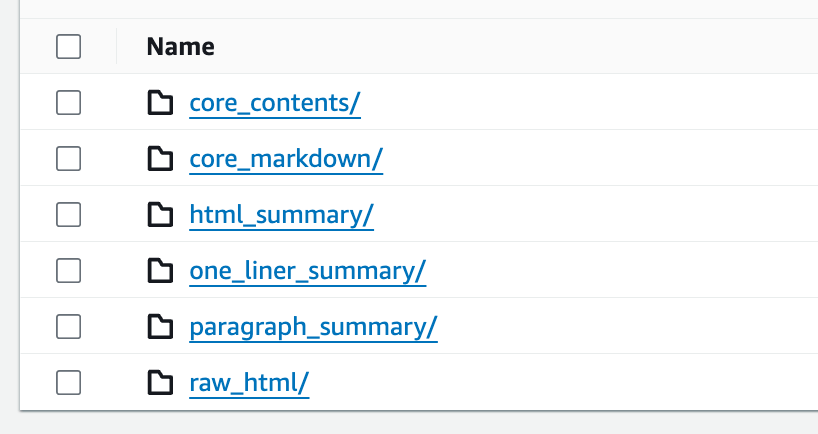Select the core_contents/ row checkbox
This screenshot has height=434, width=818.
(x=68, y=102)
